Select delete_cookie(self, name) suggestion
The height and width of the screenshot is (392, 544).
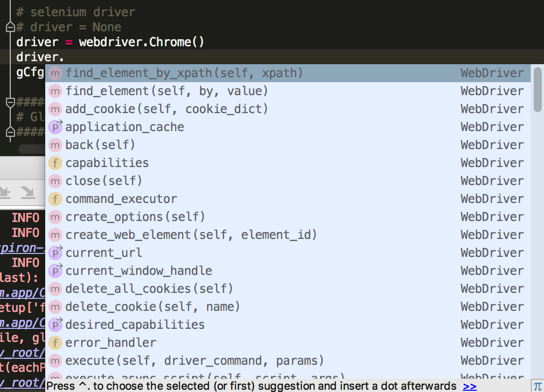tap(288, 307)
